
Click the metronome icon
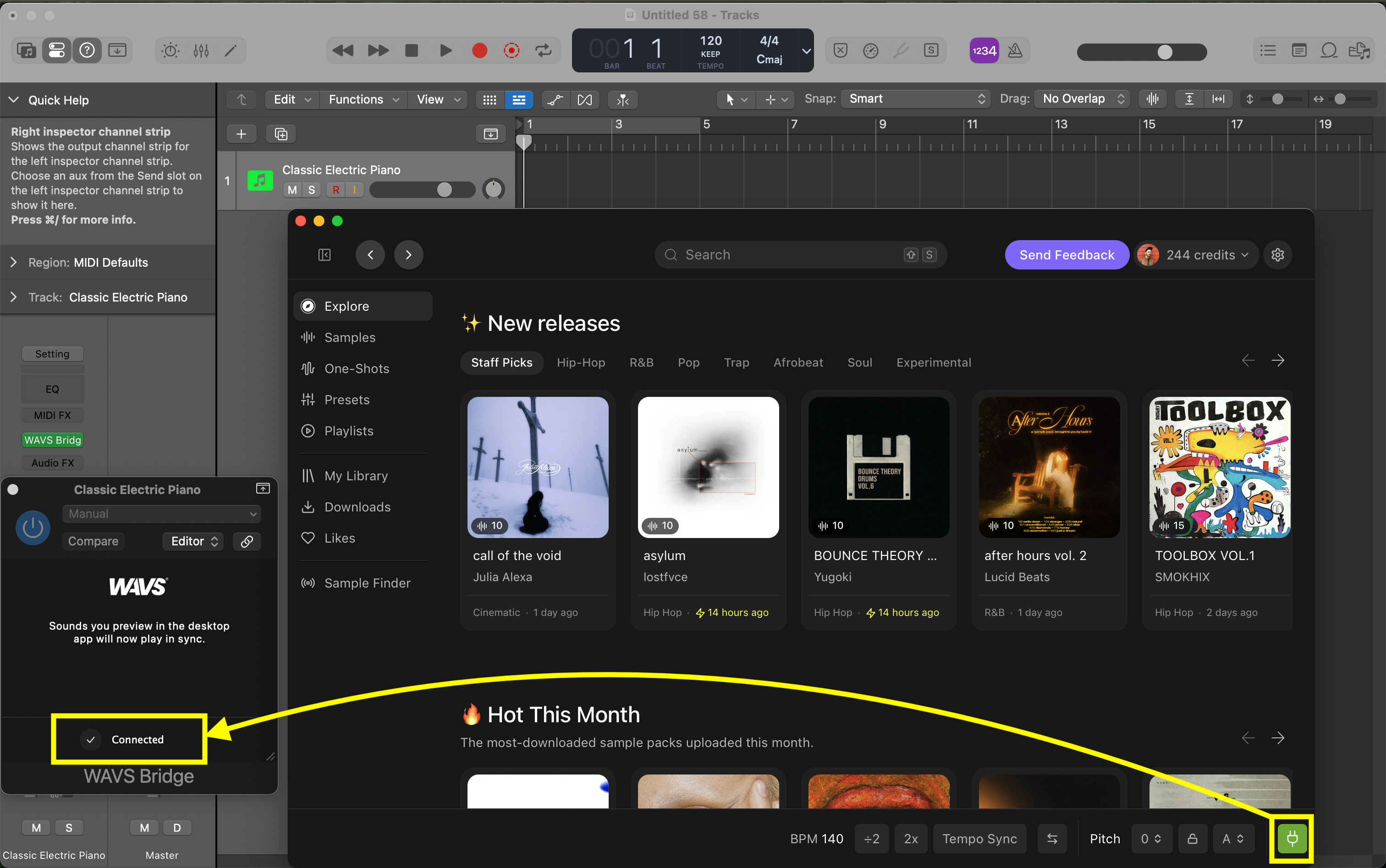coord(1015,51)
